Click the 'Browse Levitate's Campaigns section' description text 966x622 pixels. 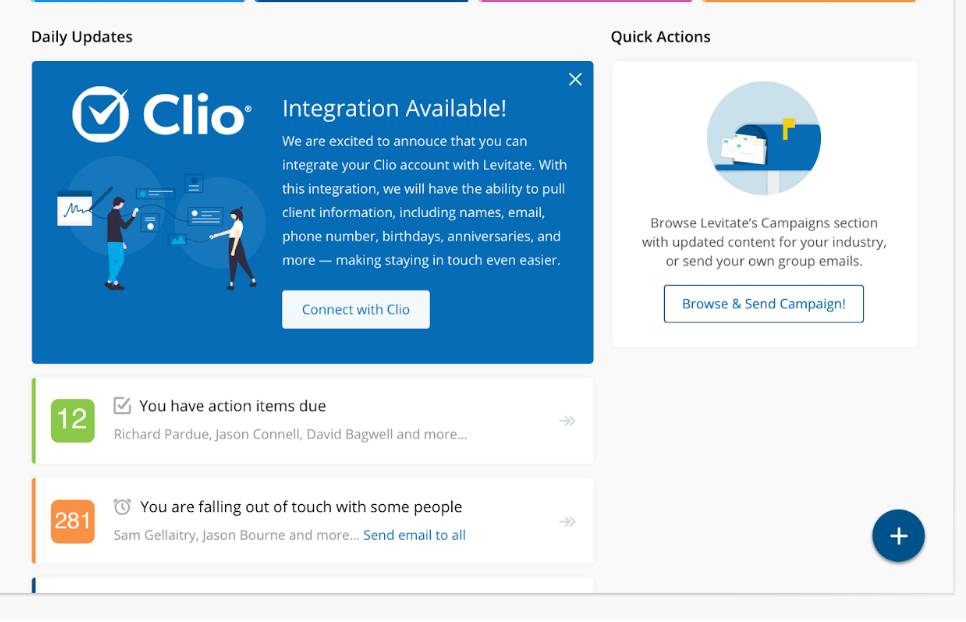(764, 242)
